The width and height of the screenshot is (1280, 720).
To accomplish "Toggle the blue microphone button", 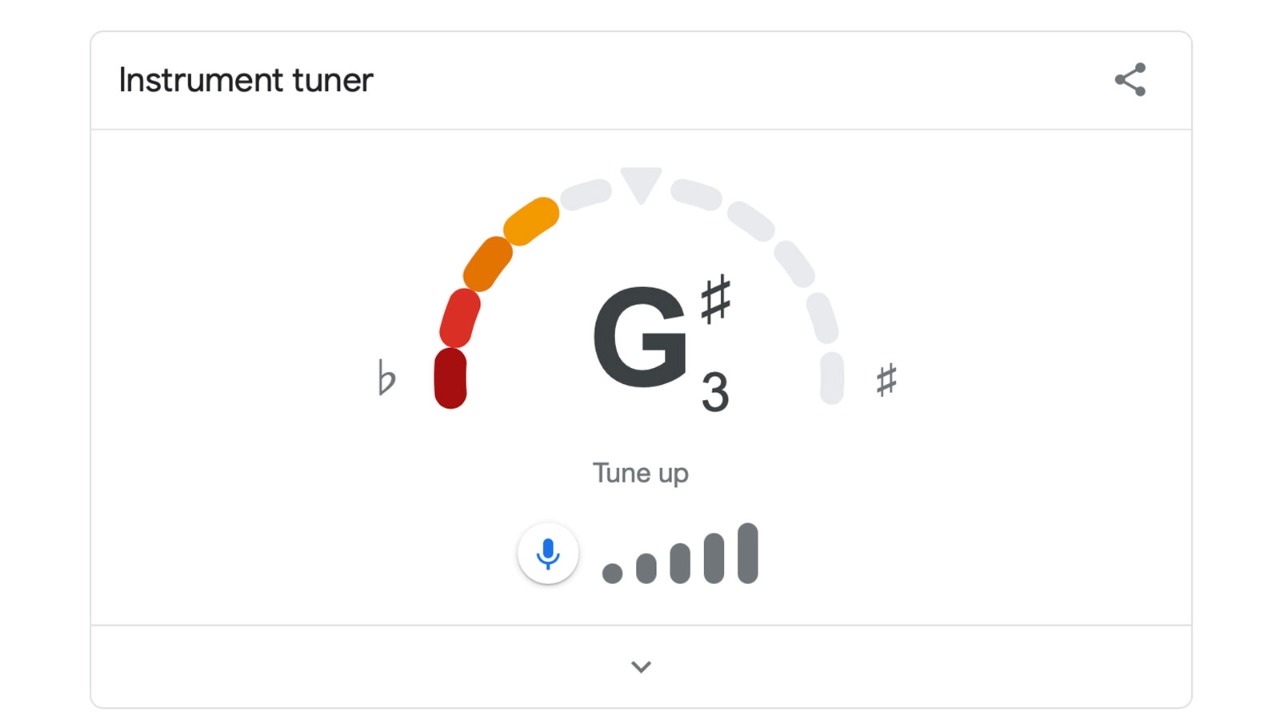I will [x=548, y=553].
